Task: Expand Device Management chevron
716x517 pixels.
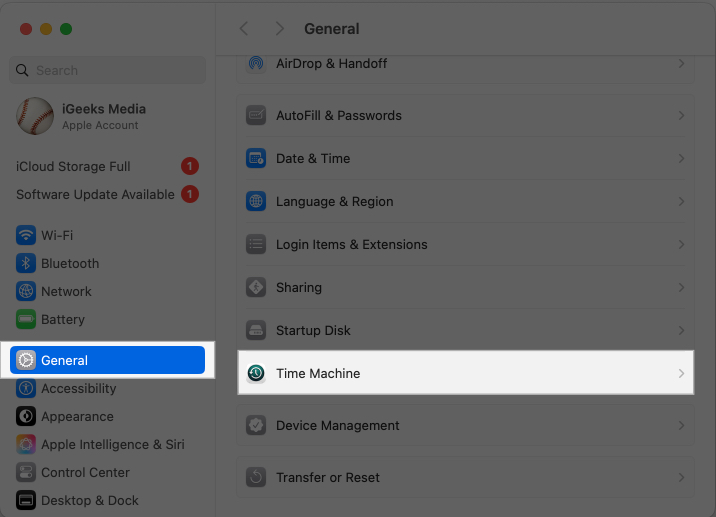Action: tap(681, 425)
